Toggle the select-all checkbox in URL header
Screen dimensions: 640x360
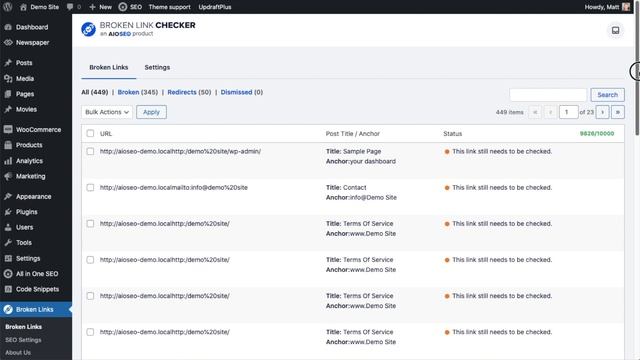point(90,133)
